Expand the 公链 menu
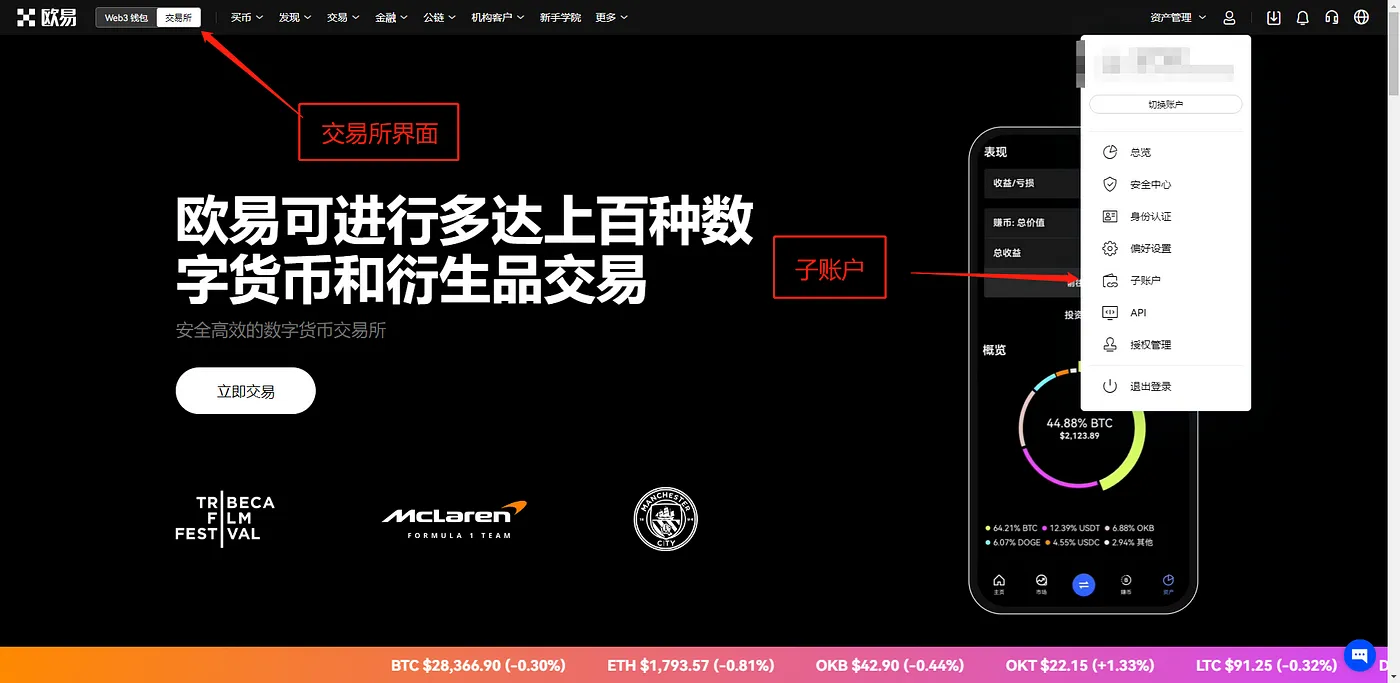Screen dimensions: 1400x683 click(x=439, y=17)
